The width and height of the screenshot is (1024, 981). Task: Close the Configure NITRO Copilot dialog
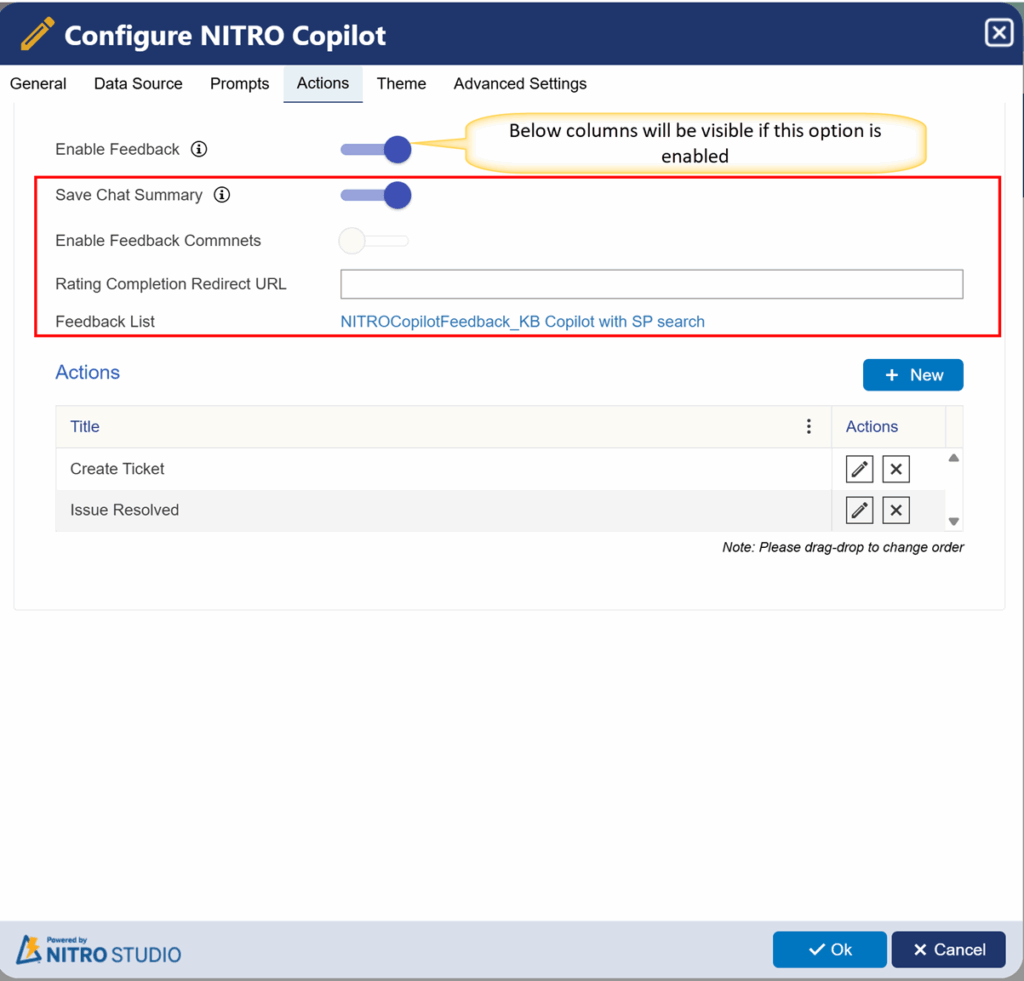tap(999, 33)
